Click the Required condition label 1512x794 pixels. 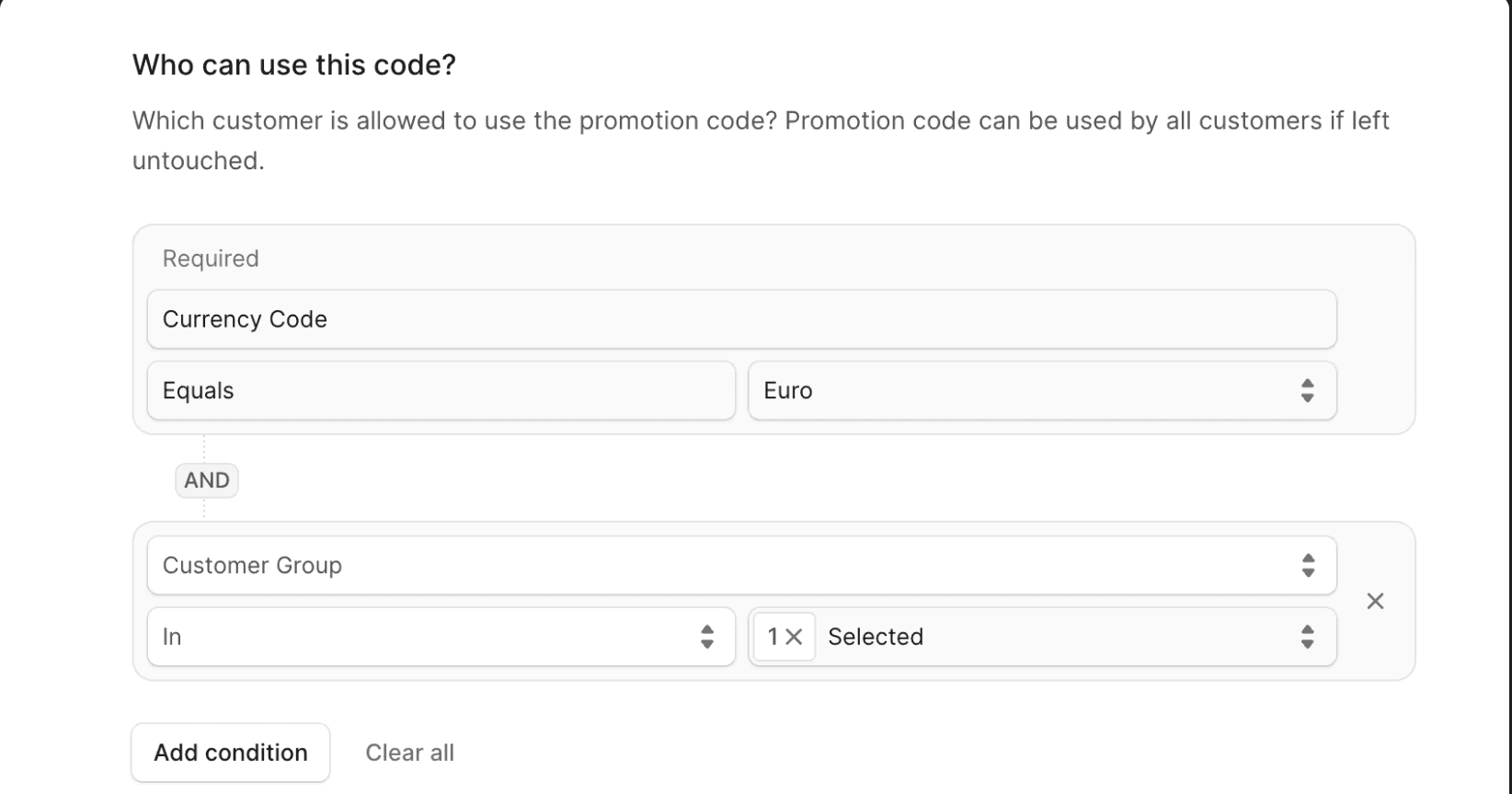click(210, 259)
